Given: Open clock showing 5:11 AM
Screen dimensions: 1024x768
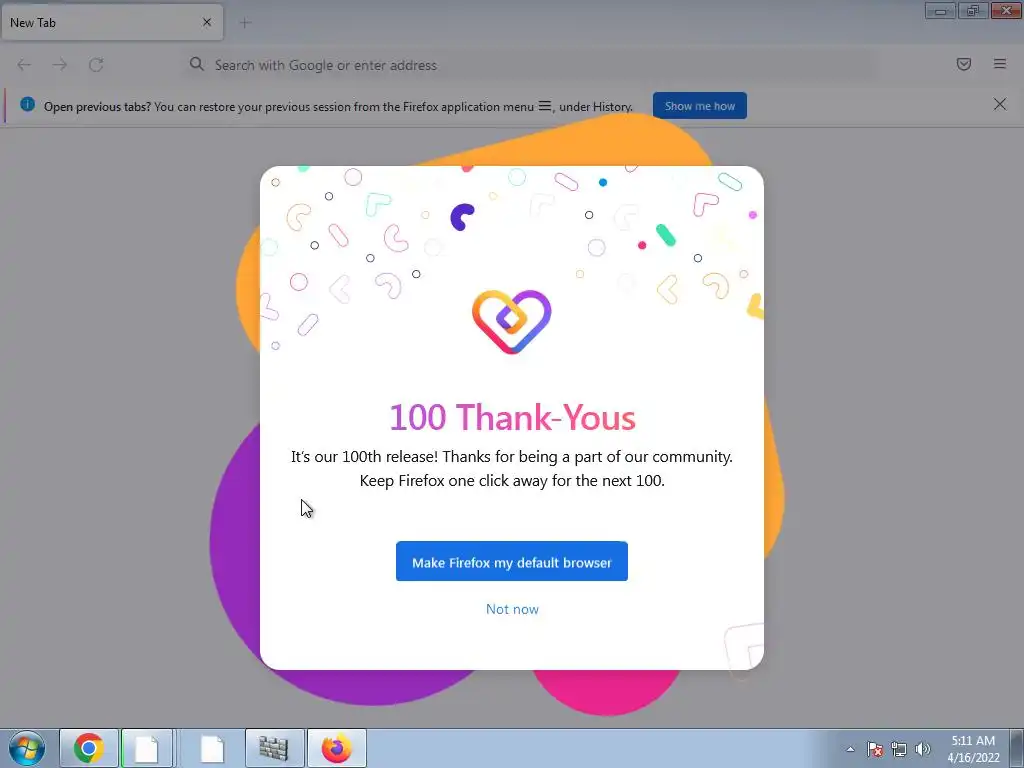Looking at the screenshot, I should tap(973, 749).
